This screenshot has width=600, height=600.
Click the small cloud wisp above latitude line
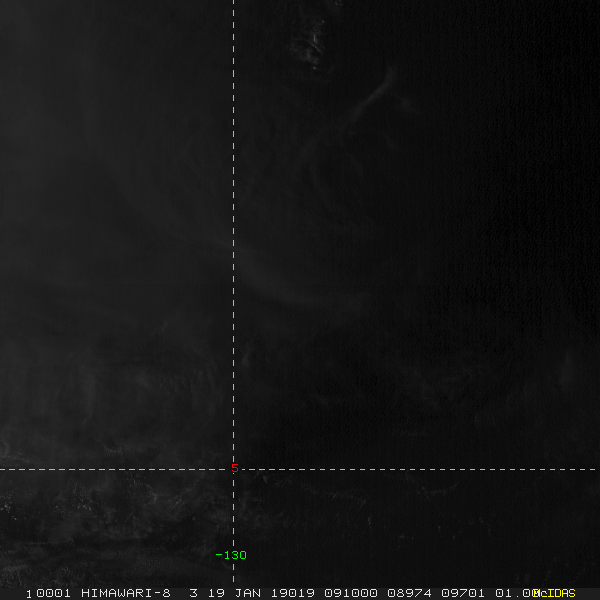tap(246, 356)
